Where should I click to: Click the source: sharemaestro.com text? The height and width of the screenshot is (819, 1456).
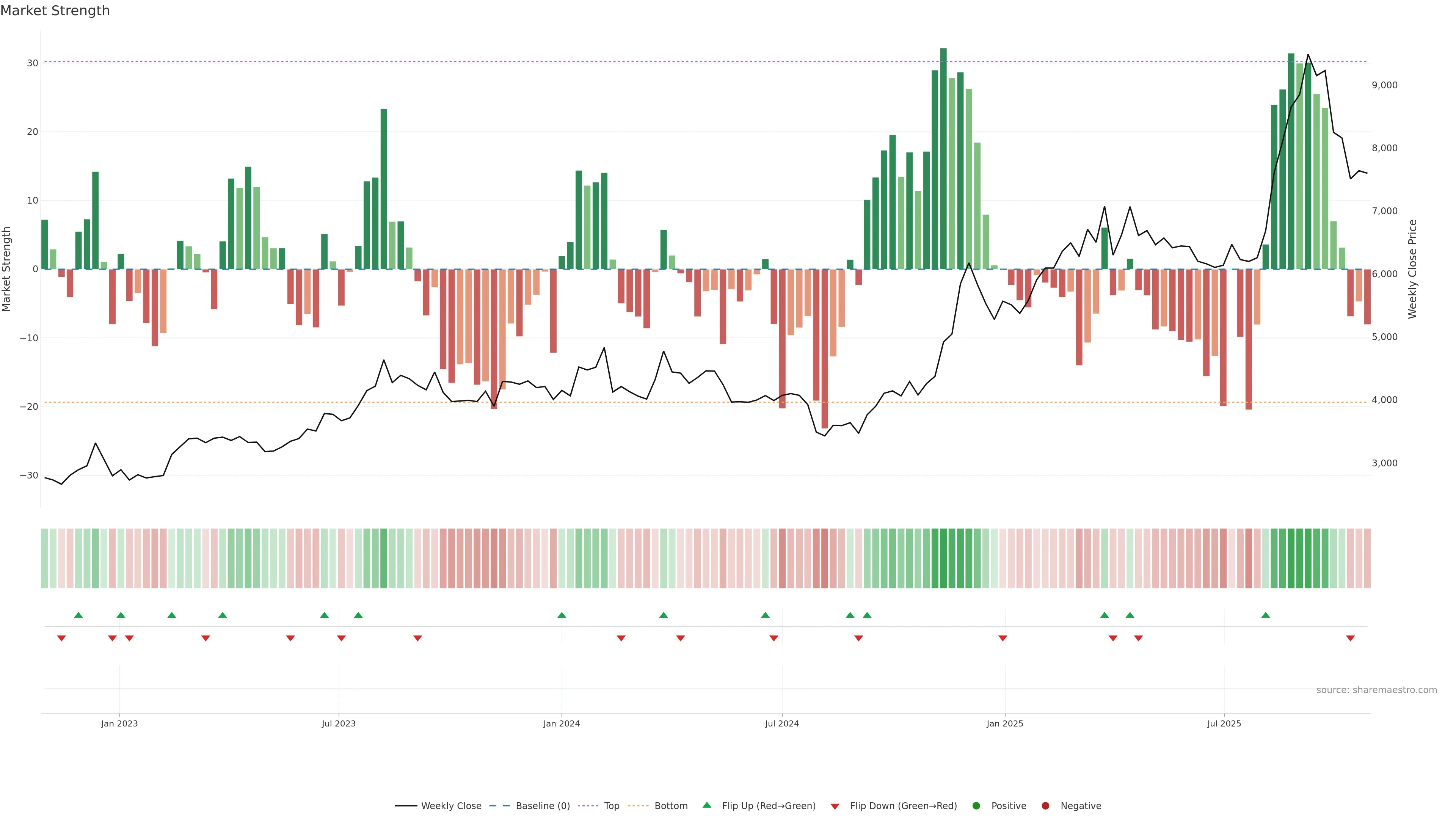[x=1376, y=690]
